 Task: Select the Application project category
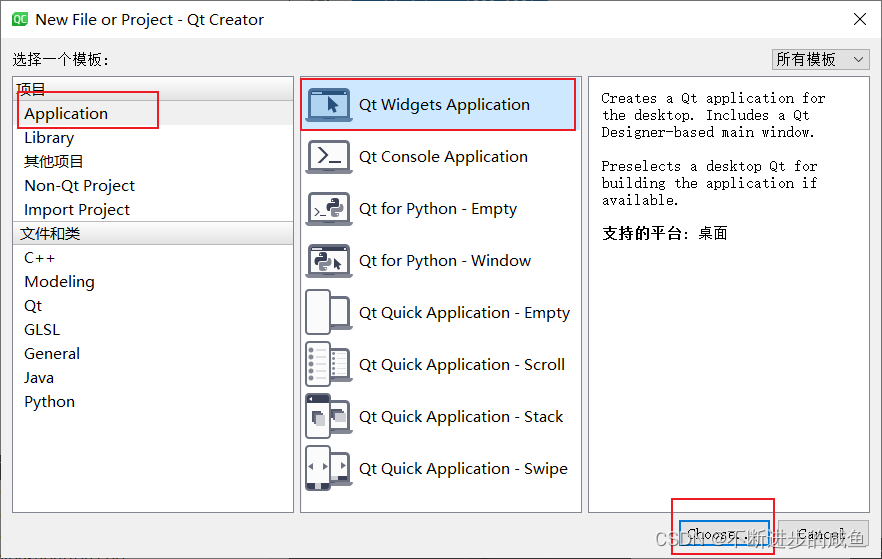[x=153, y=114]
